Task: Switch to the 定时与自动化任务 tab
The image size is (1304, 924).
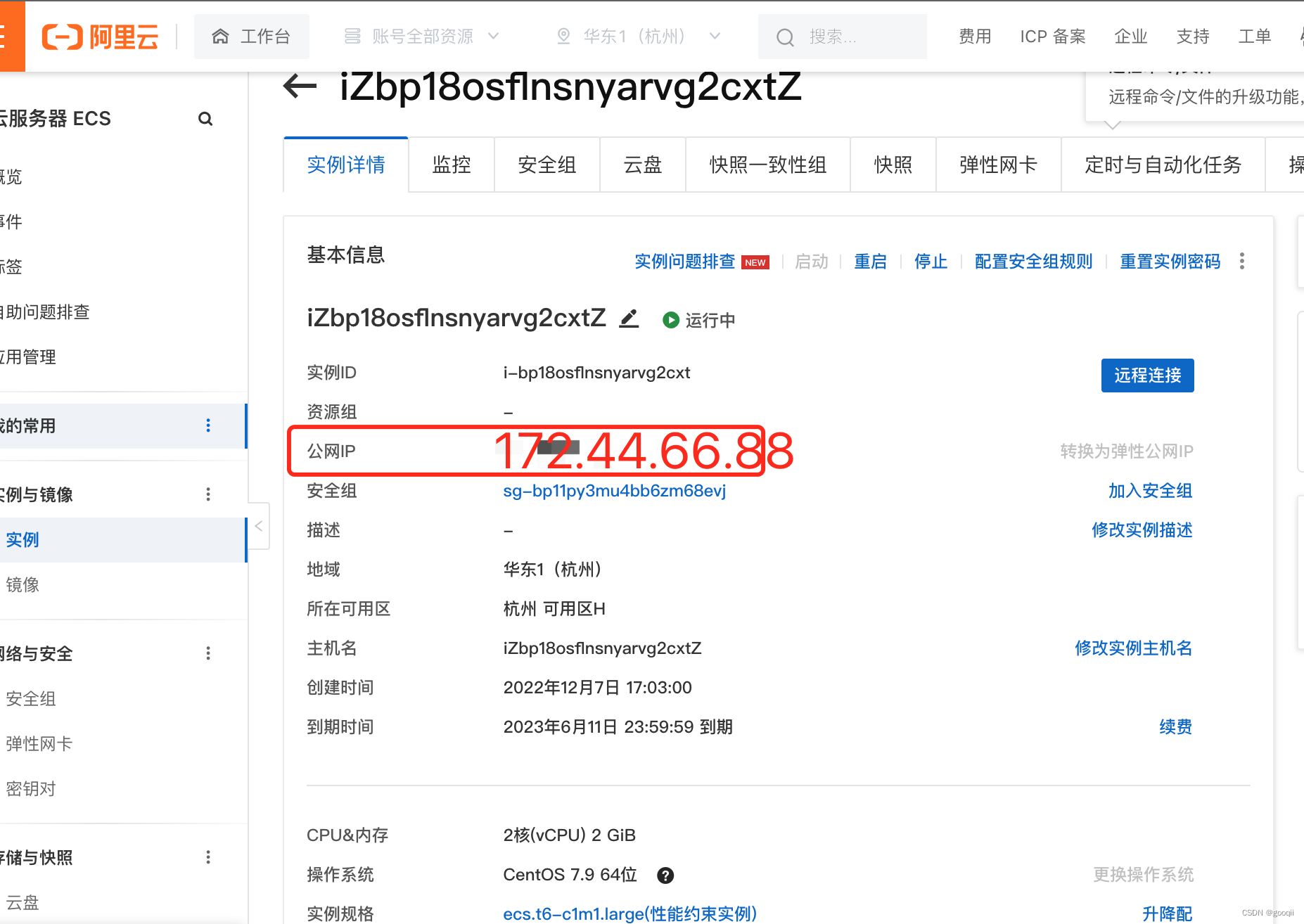Action: 1163,165
